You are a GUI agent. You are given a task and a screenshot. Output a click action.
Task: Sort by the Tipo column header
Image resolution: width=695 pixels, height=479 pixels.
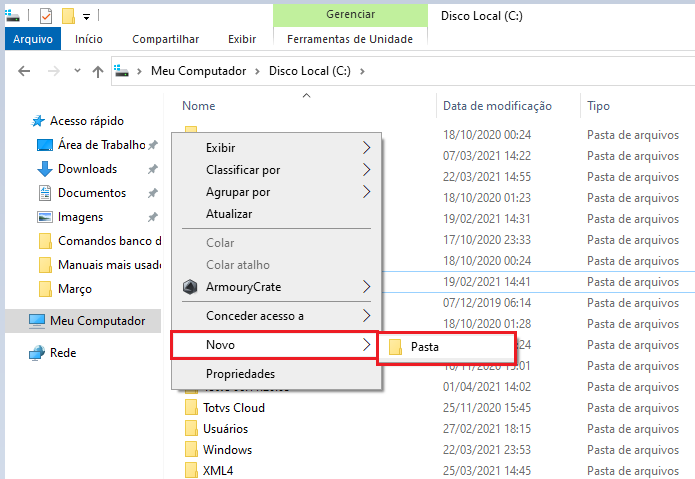(598, 106)
